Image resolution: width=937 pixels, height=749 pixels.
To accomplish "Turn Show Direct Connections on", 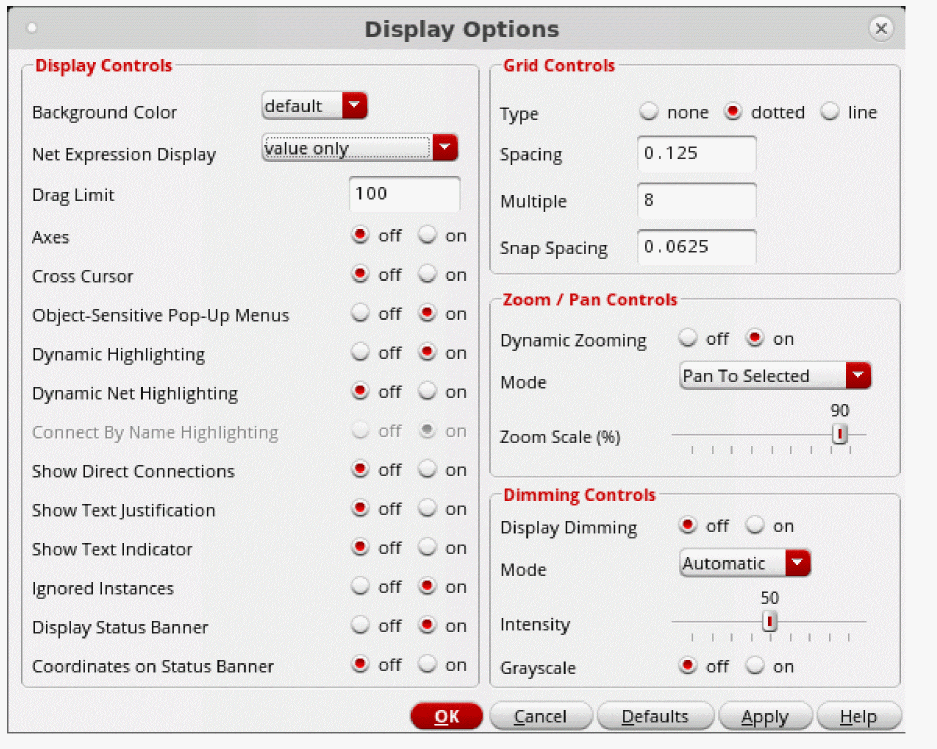I will click(427, 469).
